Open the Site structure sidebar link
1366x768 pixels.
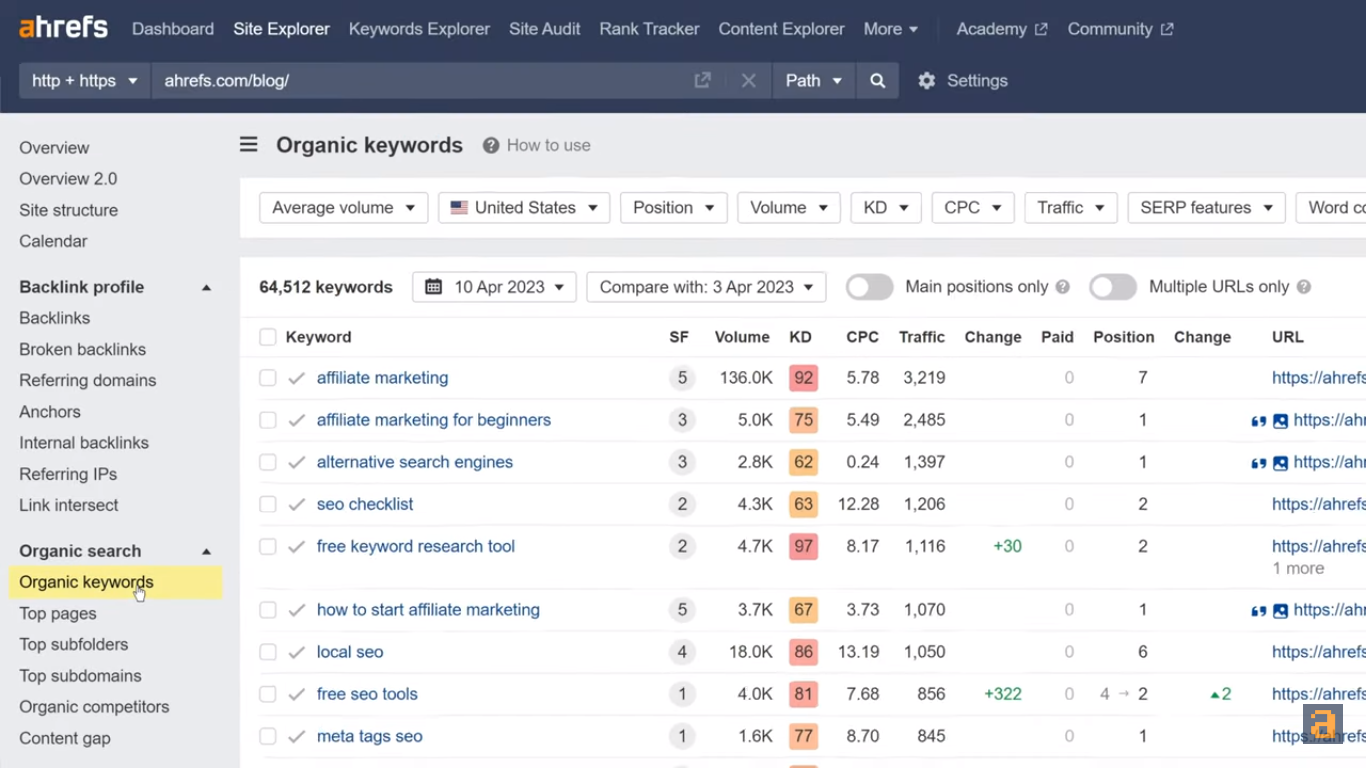(x=68, y=210)
